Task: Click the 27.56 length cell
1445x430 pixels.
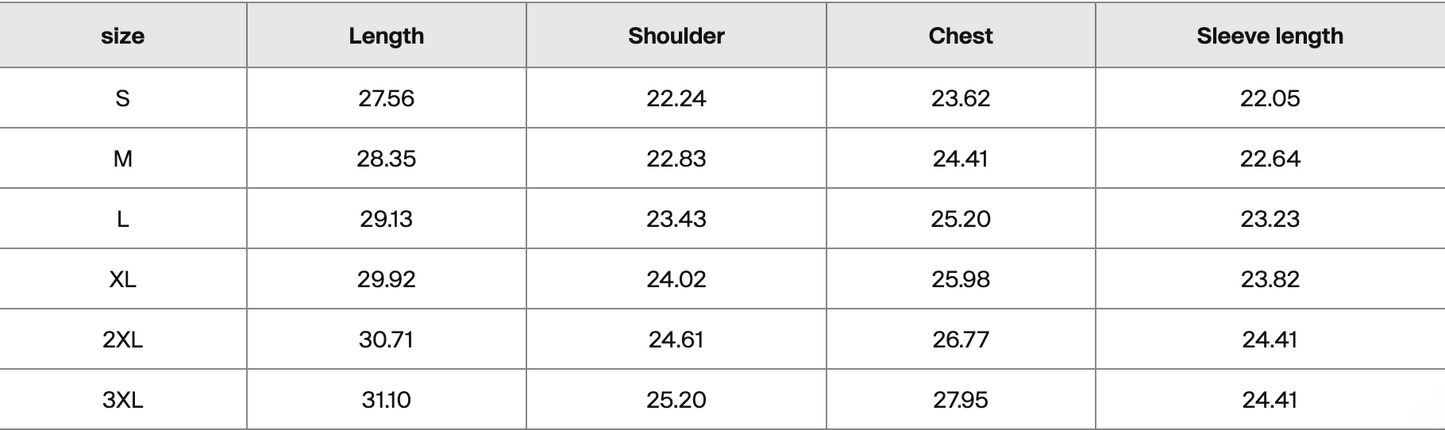Action: [386, 98]
